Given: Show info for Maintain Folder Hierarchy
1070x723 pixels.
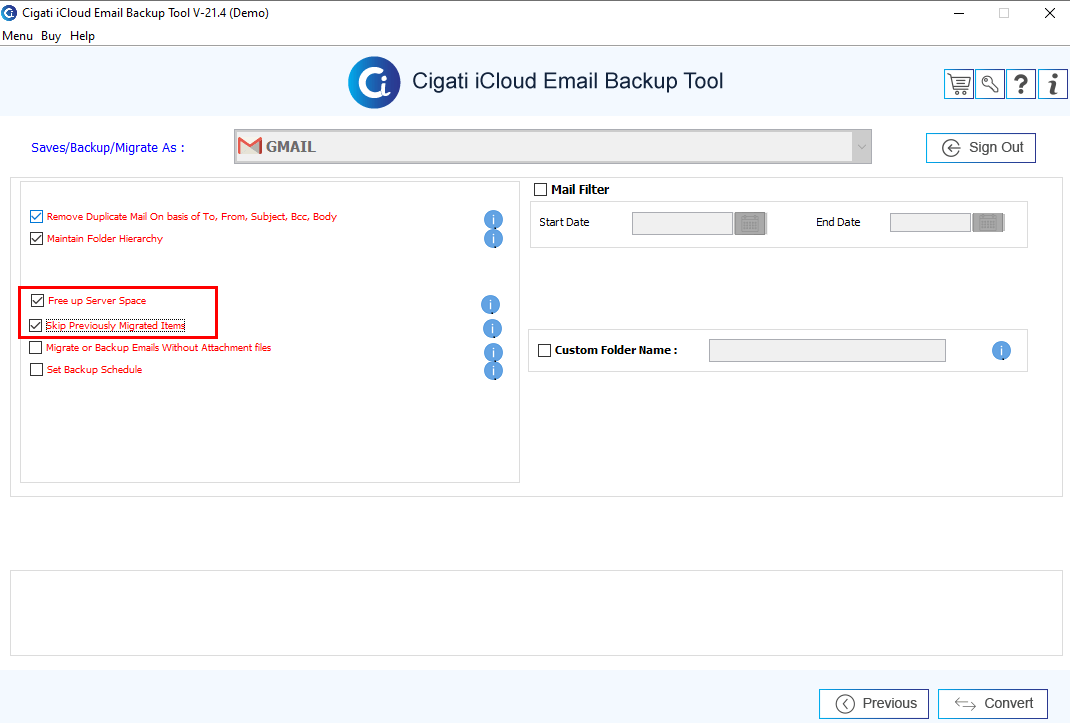Looking at the screenshot, I should pos(493,238).
